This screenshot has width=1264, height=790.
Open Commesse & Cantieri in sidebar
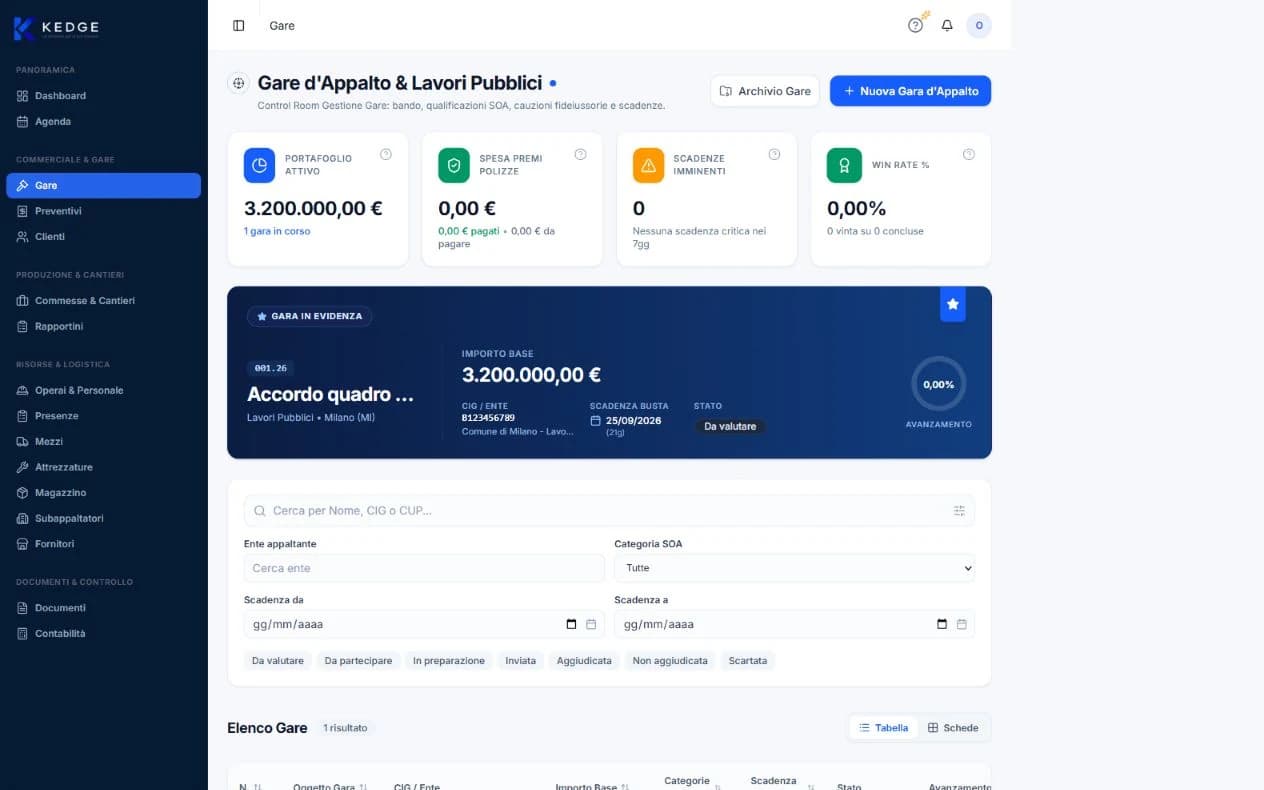pos(103,301)
